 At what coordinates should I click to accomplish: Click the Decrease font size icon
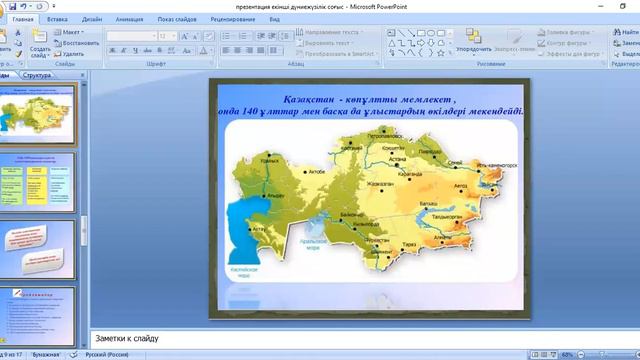click(195, 36)
